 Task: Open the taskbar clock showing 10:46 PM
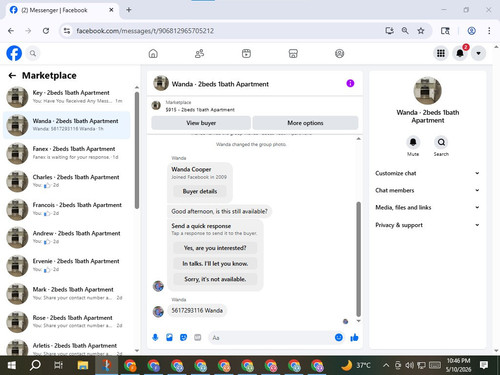458,365
